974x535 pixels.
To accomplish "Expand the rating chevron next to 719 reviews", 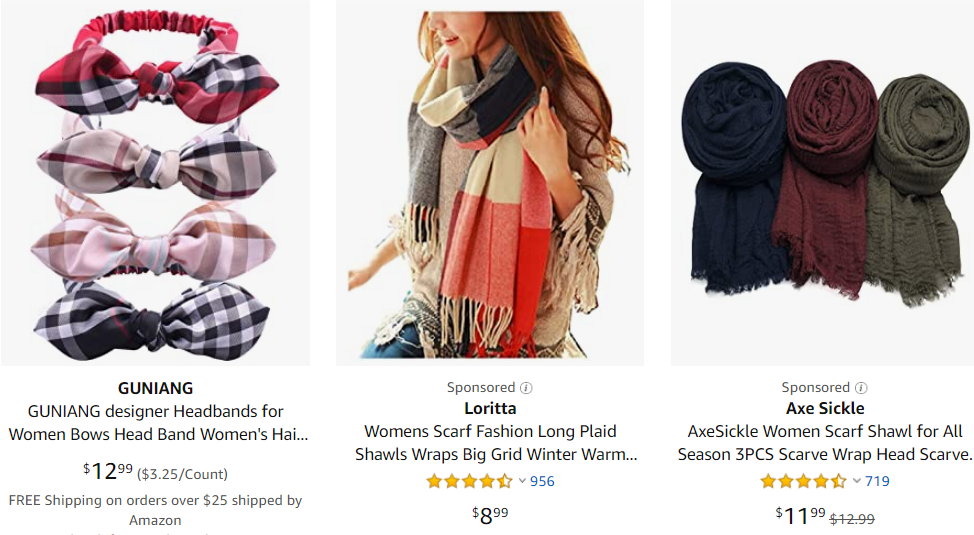I will tap(856, 481).
